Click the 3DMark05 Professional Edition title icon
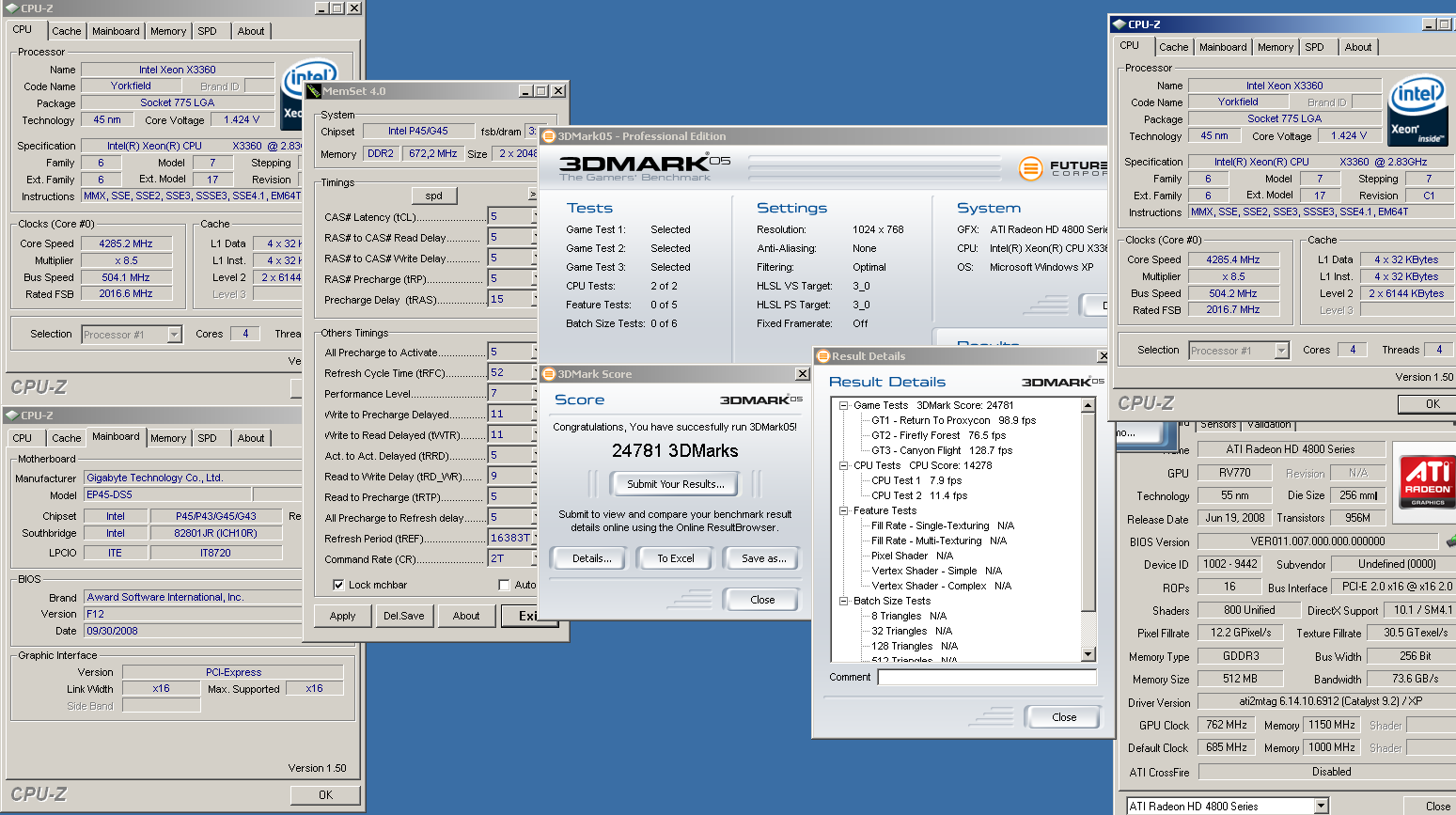Image resolution: width=1456 pixels, height=815 pixels. (x=549, y=136)
